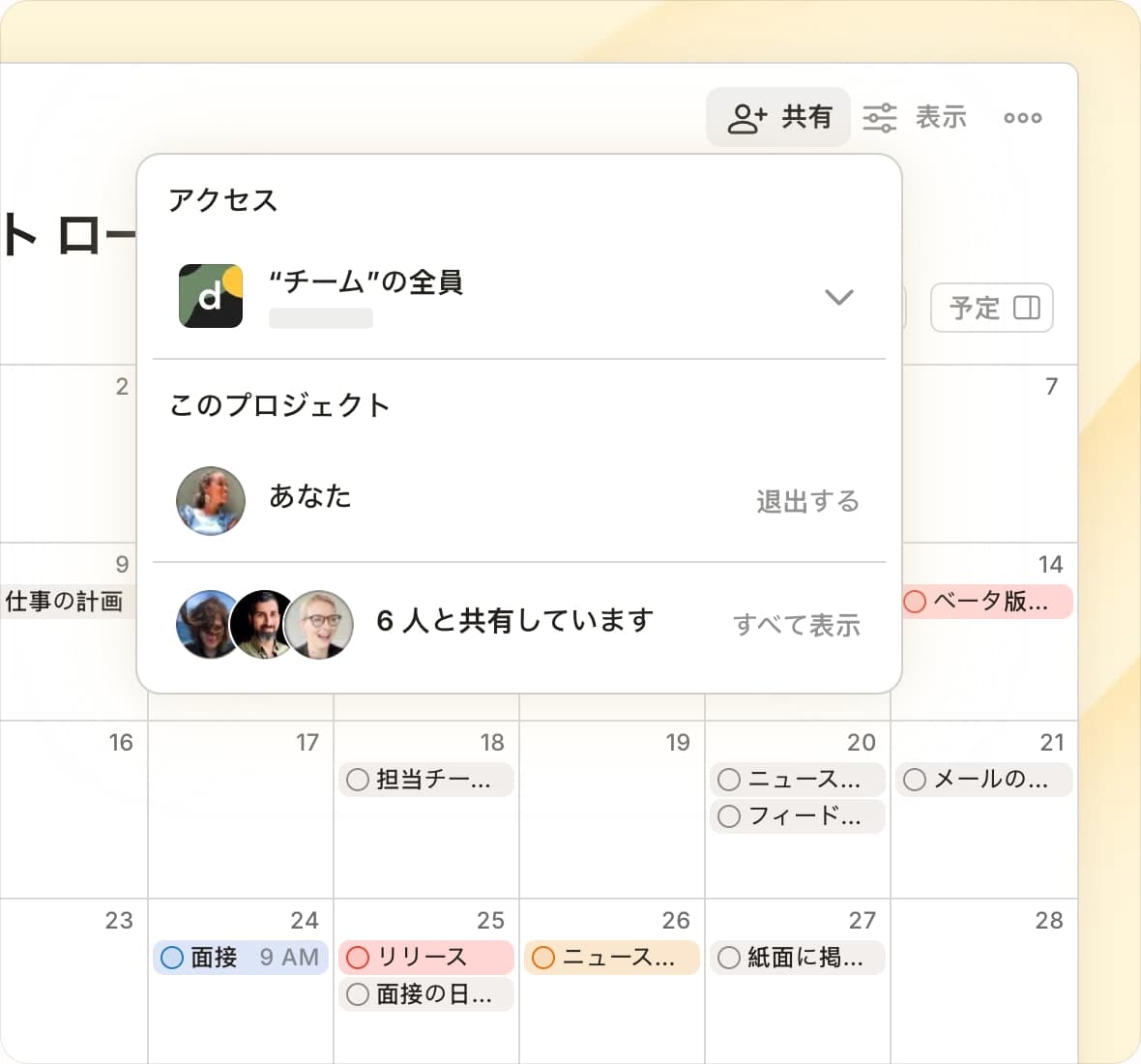1141x1064 pixels.
Task: Expand the "チーム"の全員 access dropdown
Action: (x=838, y=297)
